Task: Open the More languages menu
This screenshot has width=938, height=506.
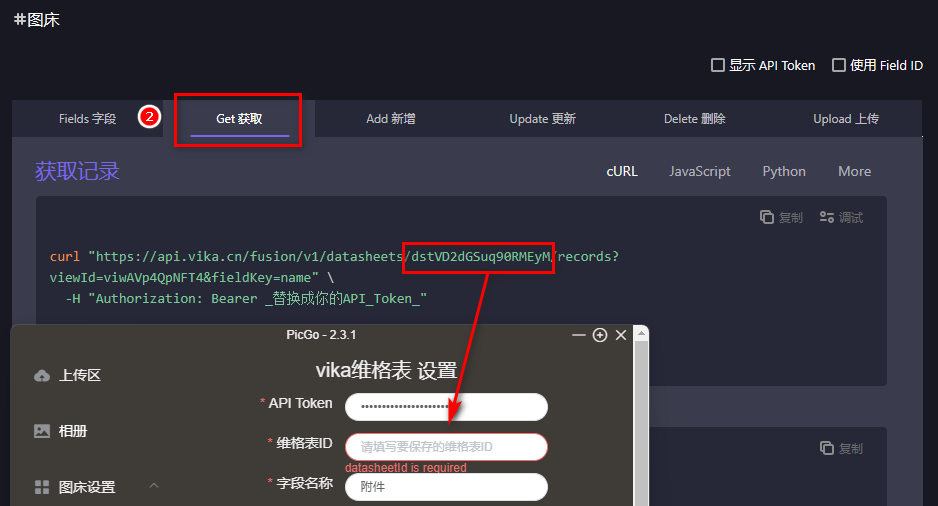Action: (854, 171)
